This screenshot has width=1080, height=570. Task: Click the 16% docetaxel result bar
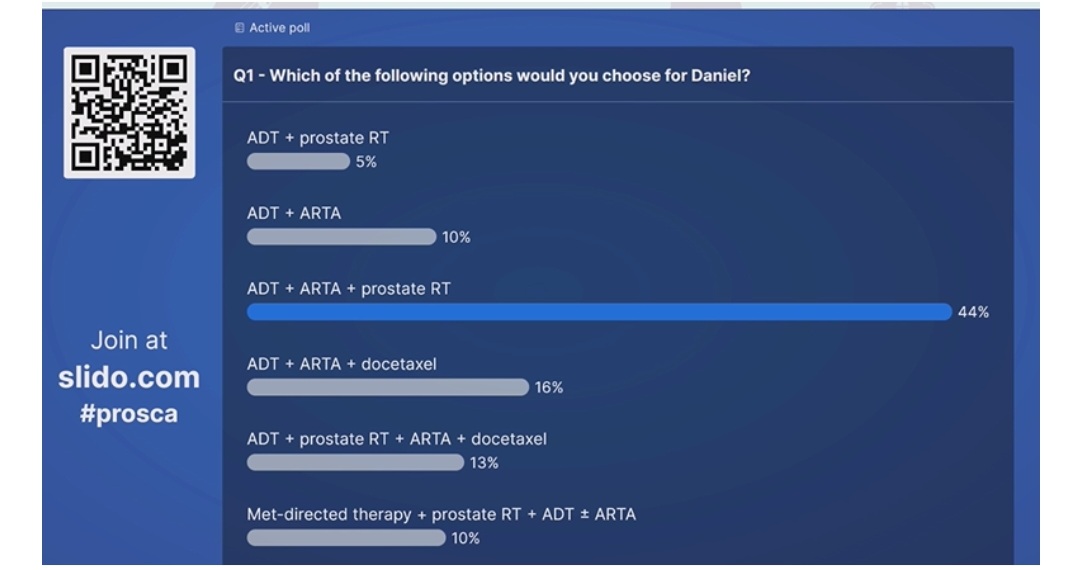point(388,388)
